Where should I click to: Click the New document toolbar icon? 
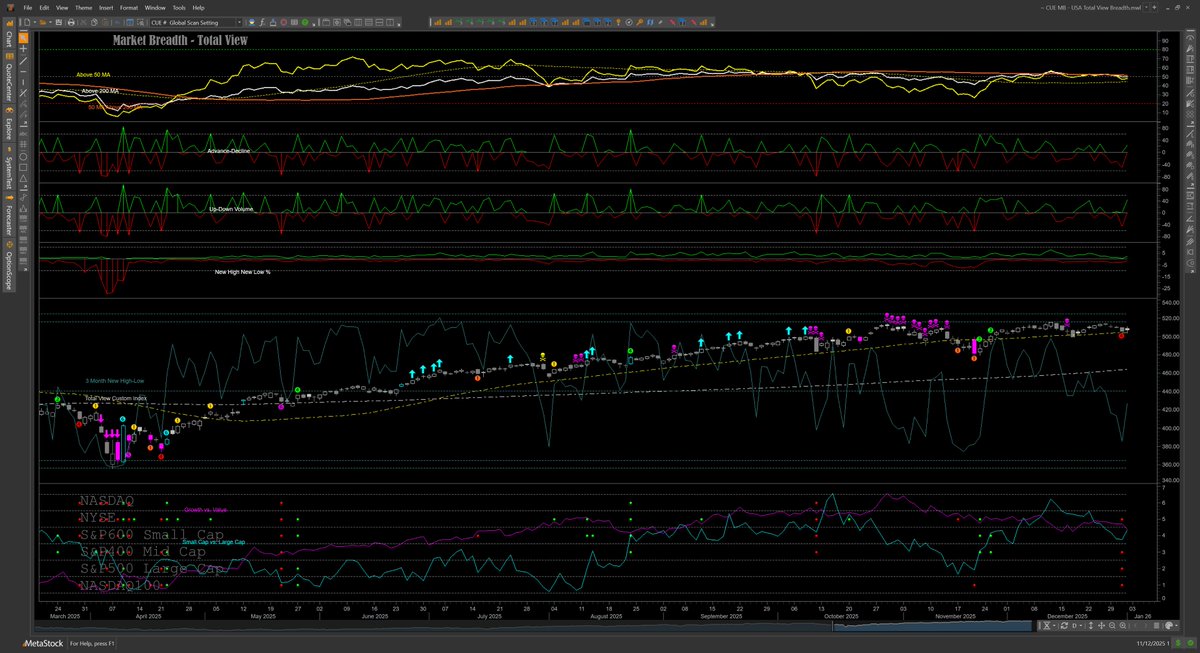pyautogui.click(x=27, y=22)
